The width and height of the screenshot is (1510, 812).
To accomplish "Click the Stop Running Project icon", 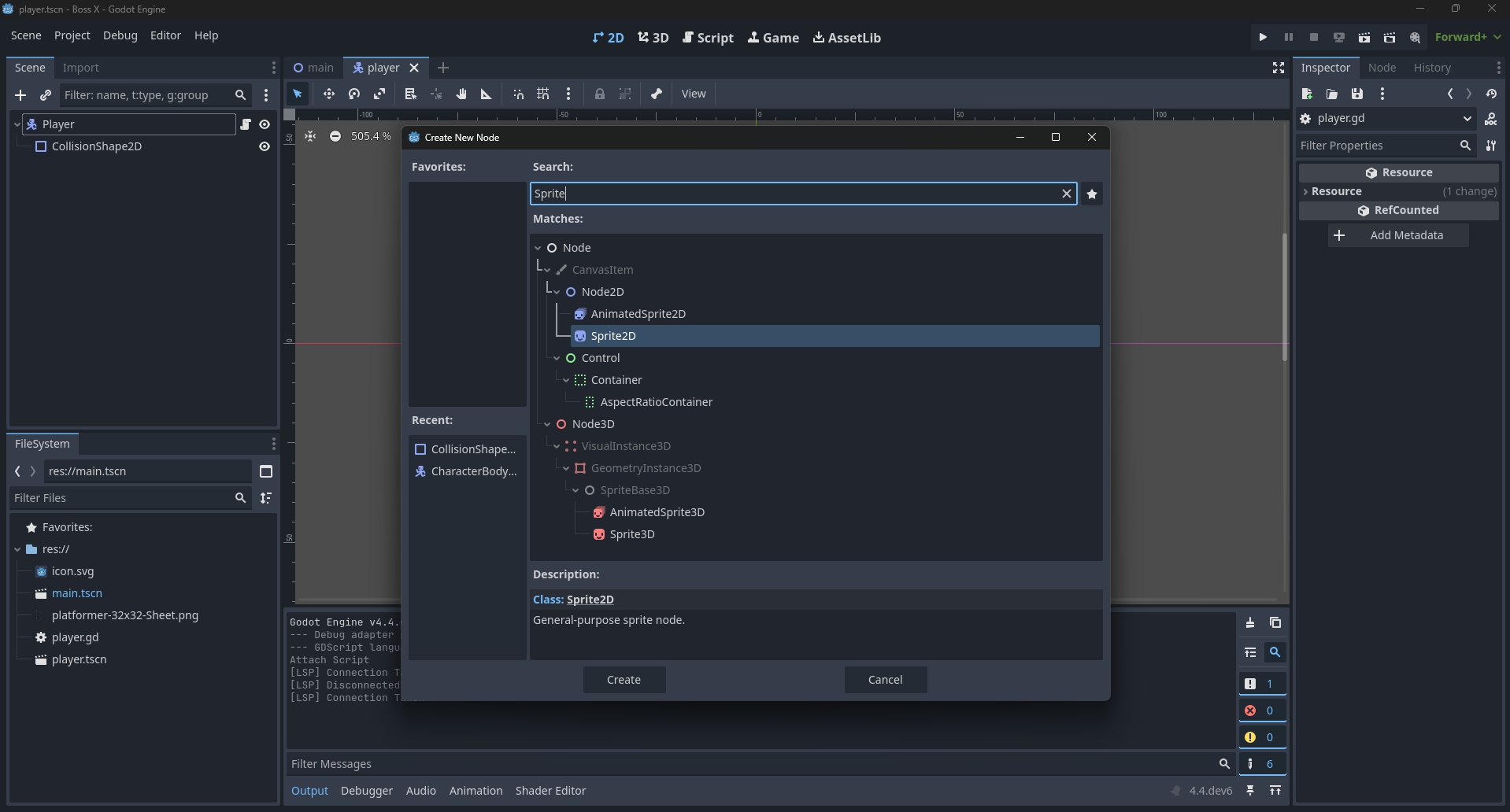I will [1314, 37].
